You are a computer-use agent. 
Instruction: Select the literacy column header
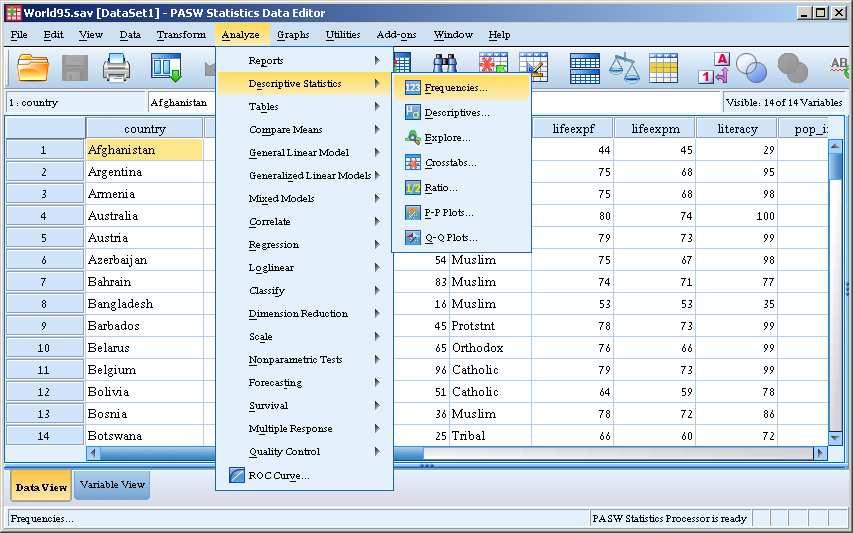(x=737, y=129)
